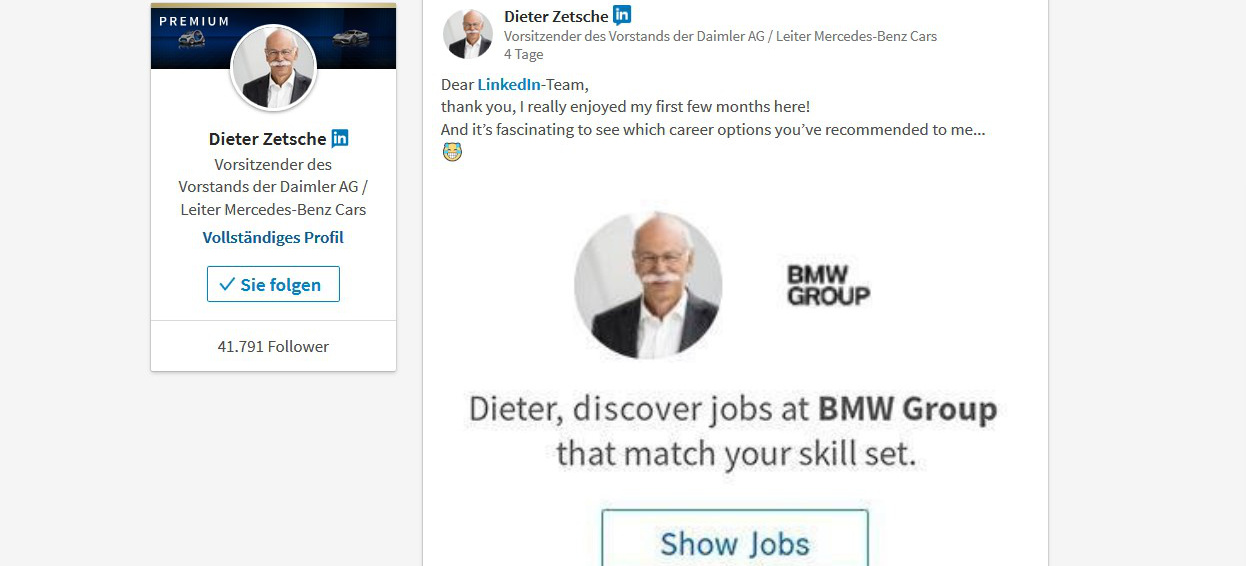Open the LinkedIn mention link in the post text

coord(509,85)
